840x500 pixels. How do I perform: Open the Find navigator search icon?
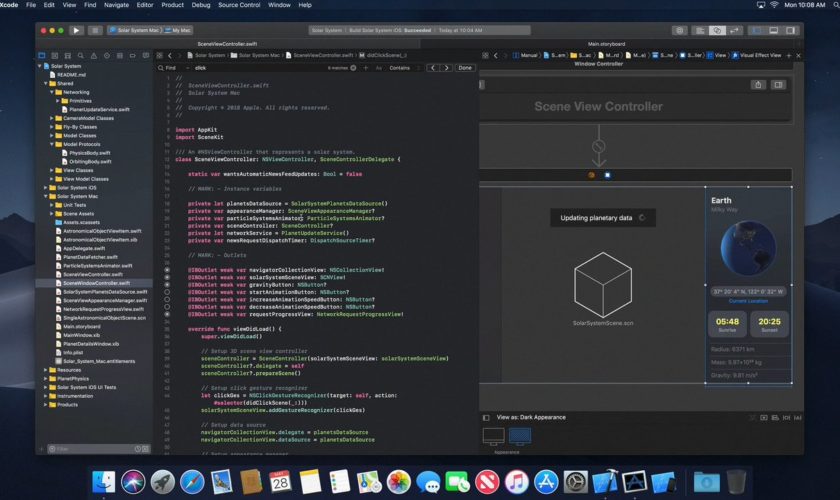click(81, 56)
